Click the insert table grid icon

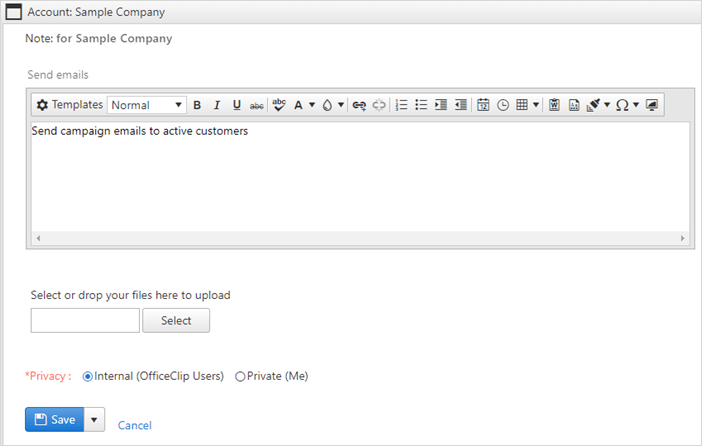tap(522, 105)
